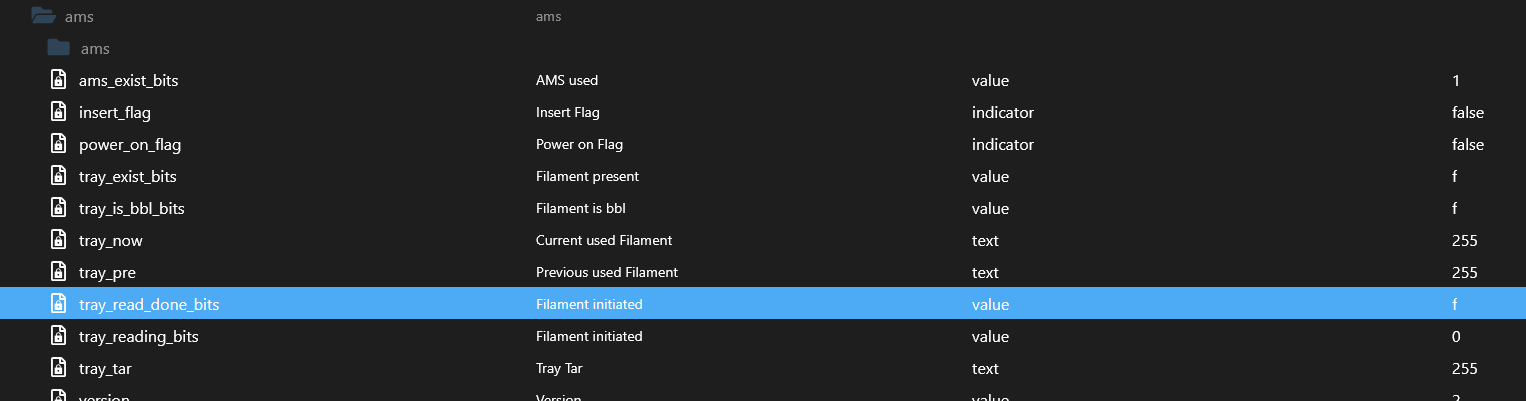Click the open ams folder icon
1526x401 pixels.
(42, 16)
